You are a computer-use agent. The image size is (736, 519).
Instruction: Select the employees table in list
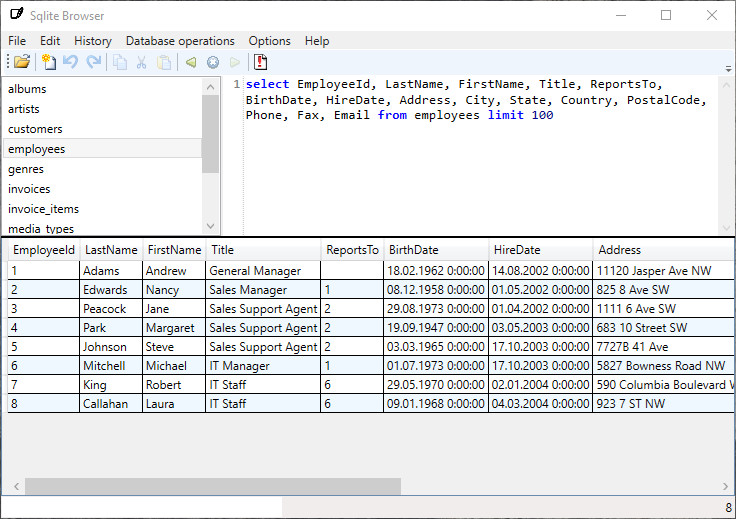click(x=102, y=149)
